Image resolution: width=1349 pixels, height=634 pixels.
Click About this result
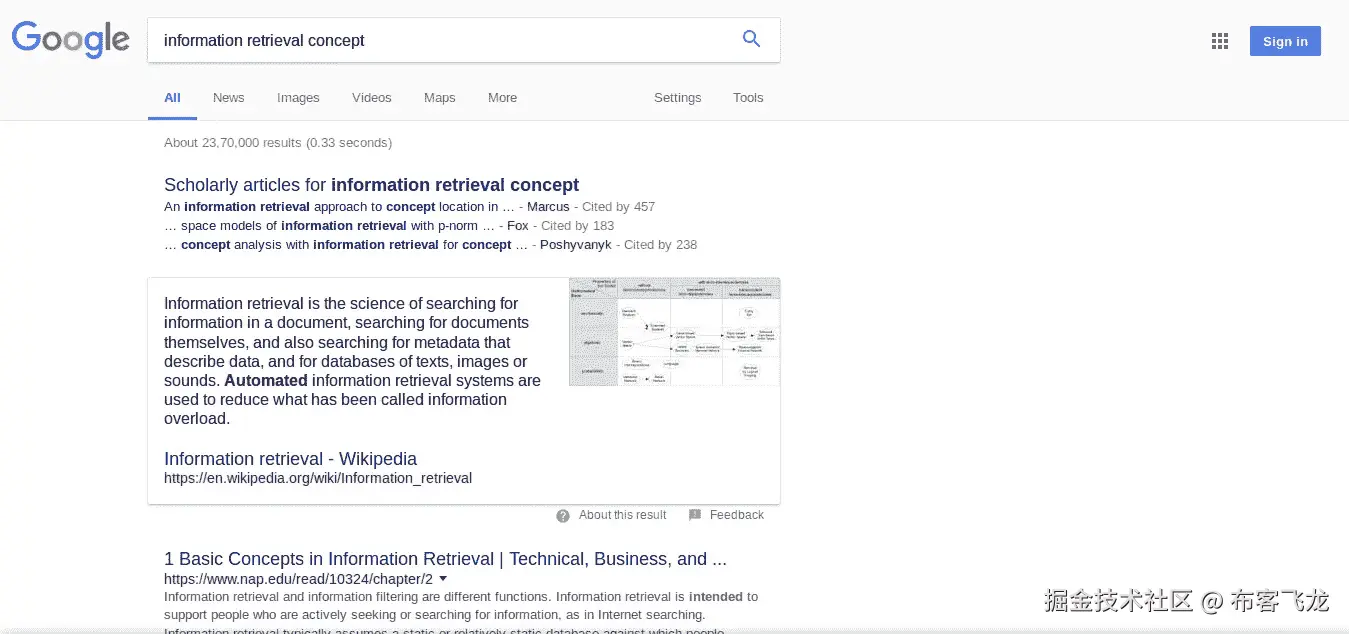(622, 515)
